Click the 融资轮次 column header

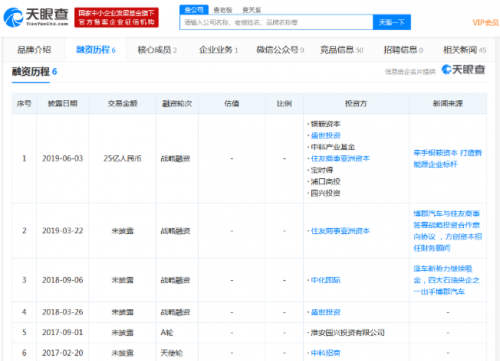pyautogui.click(x=177, y=104)
